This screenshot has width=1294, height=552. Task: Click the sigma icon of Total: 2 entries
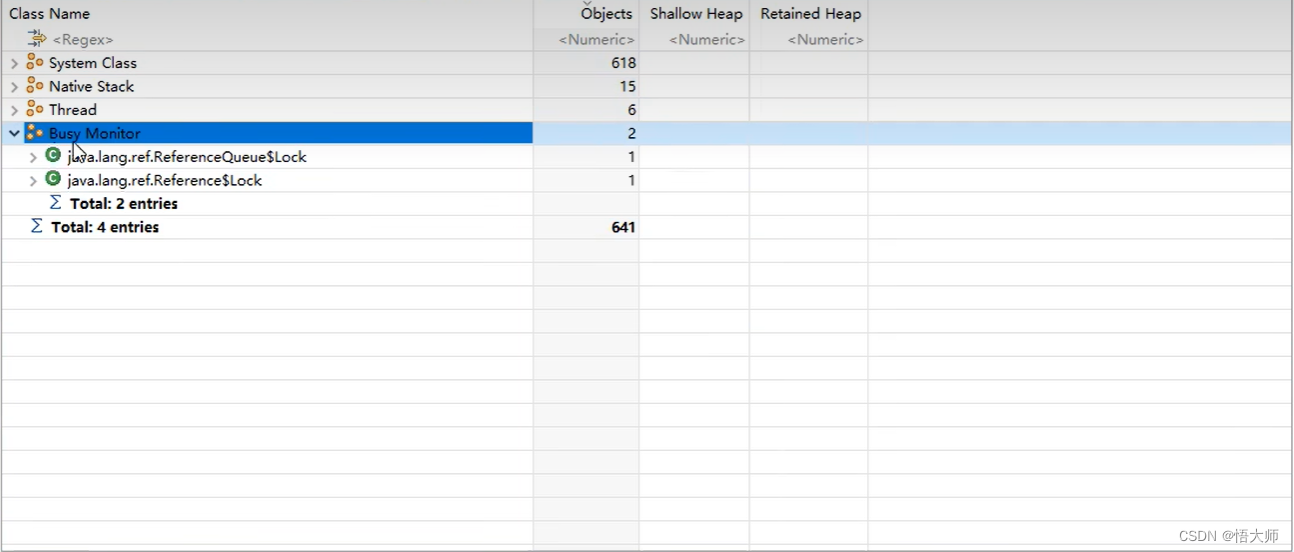click(x=56, y=202)
